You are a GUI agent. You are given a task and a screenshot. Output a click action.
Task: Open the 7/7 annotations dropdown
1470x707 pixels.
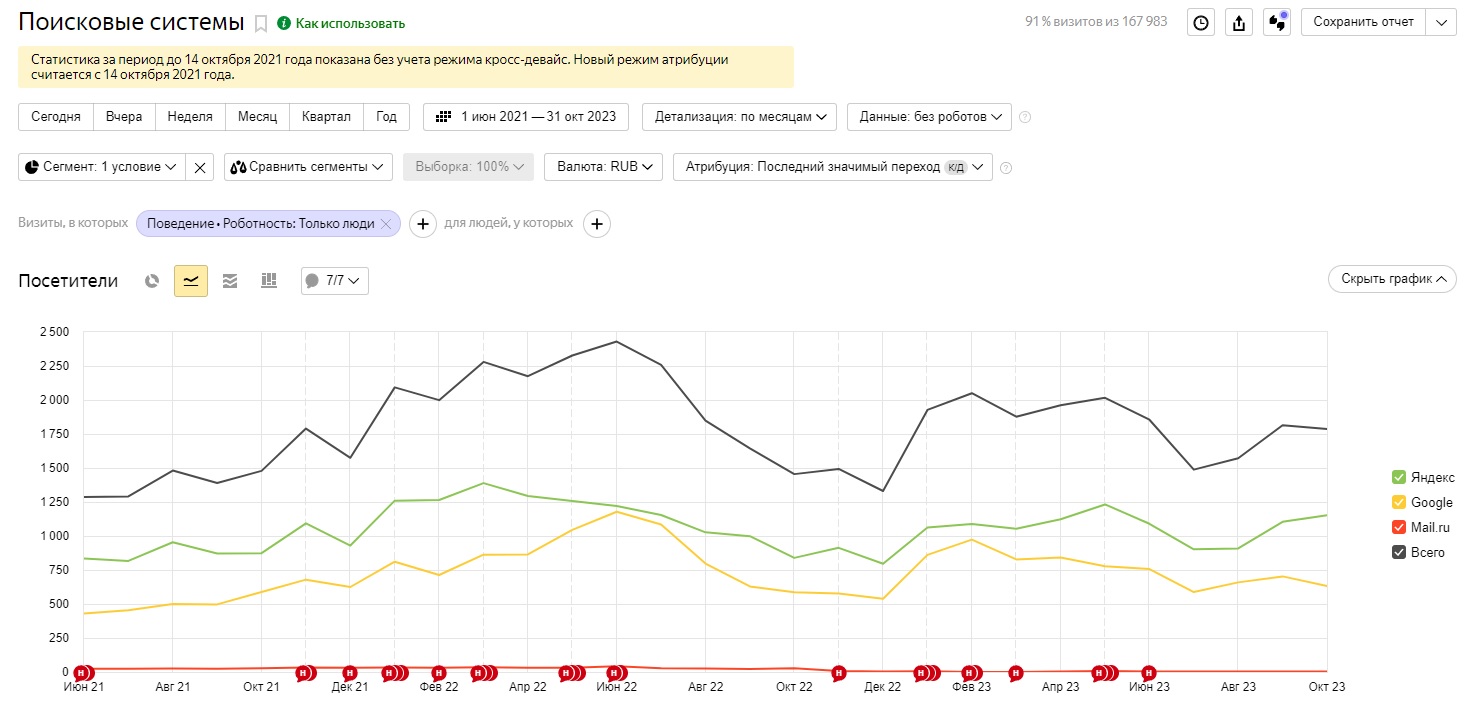pos(335,281)
